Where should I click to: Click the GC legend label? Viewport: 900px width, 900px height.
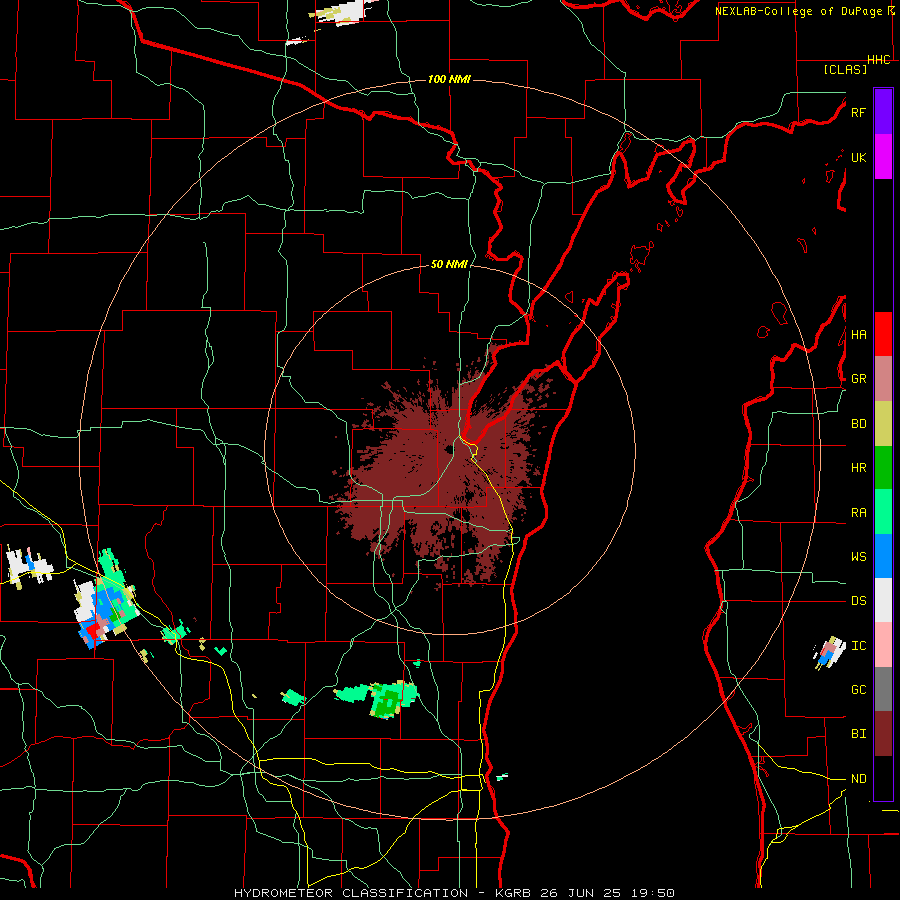[x=858, y=690]
